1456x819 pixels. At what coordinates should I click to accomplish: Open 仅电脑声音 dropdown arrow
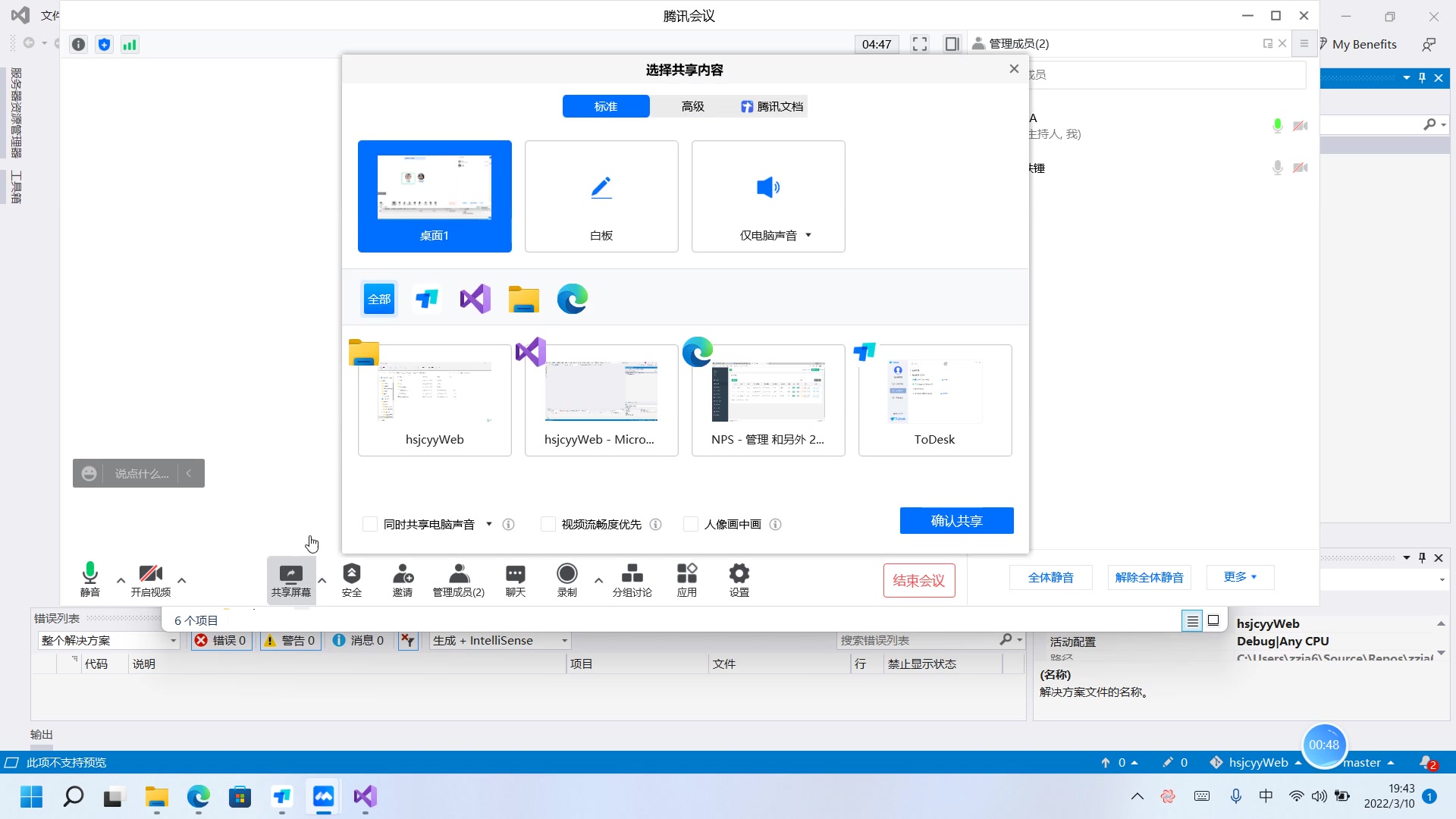click(x=808, y=235)
